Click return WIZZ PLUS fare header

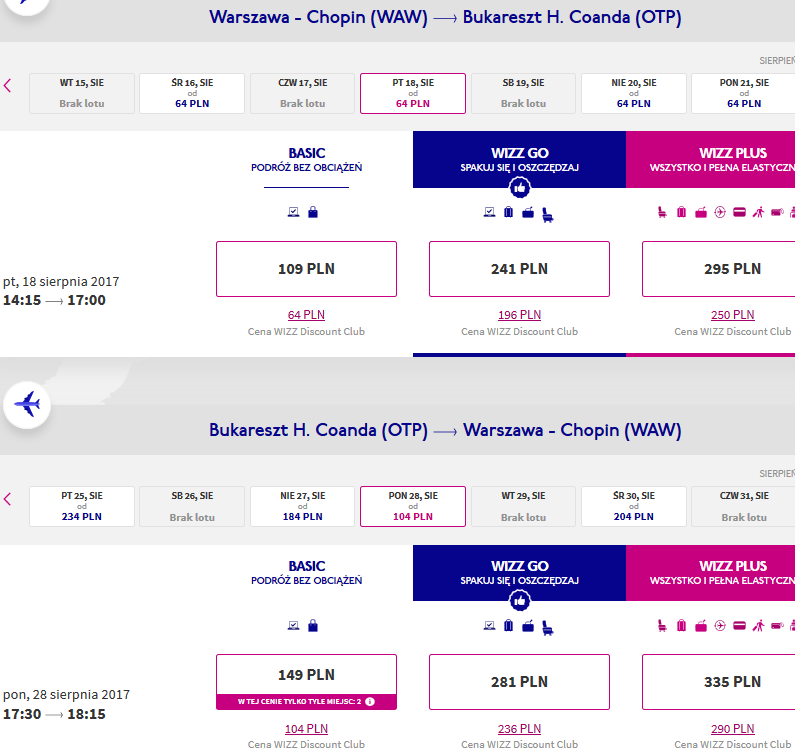click(x=710, y=573)
